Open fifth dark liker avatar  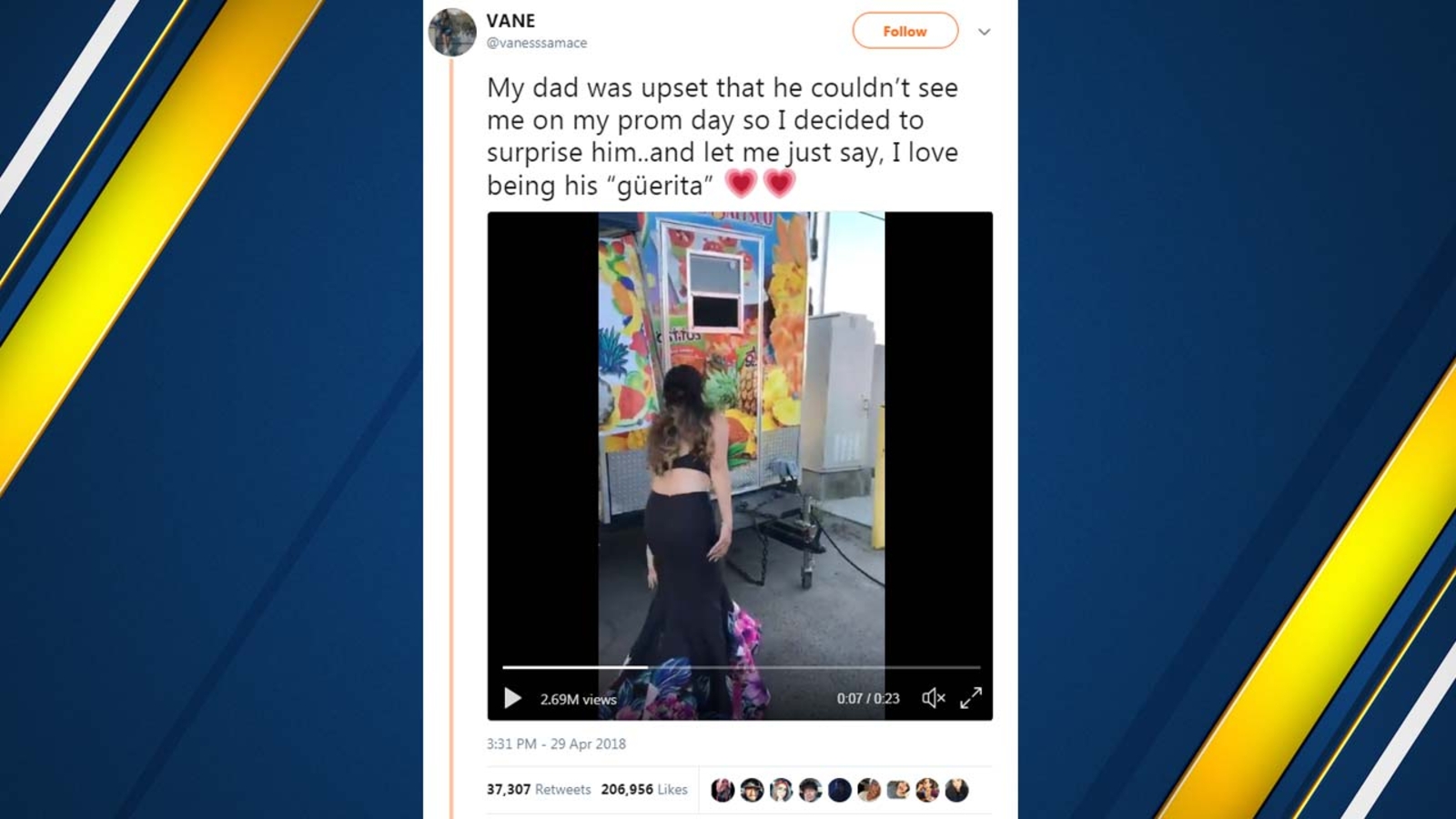pyautogui.click(x=839, y=790)
